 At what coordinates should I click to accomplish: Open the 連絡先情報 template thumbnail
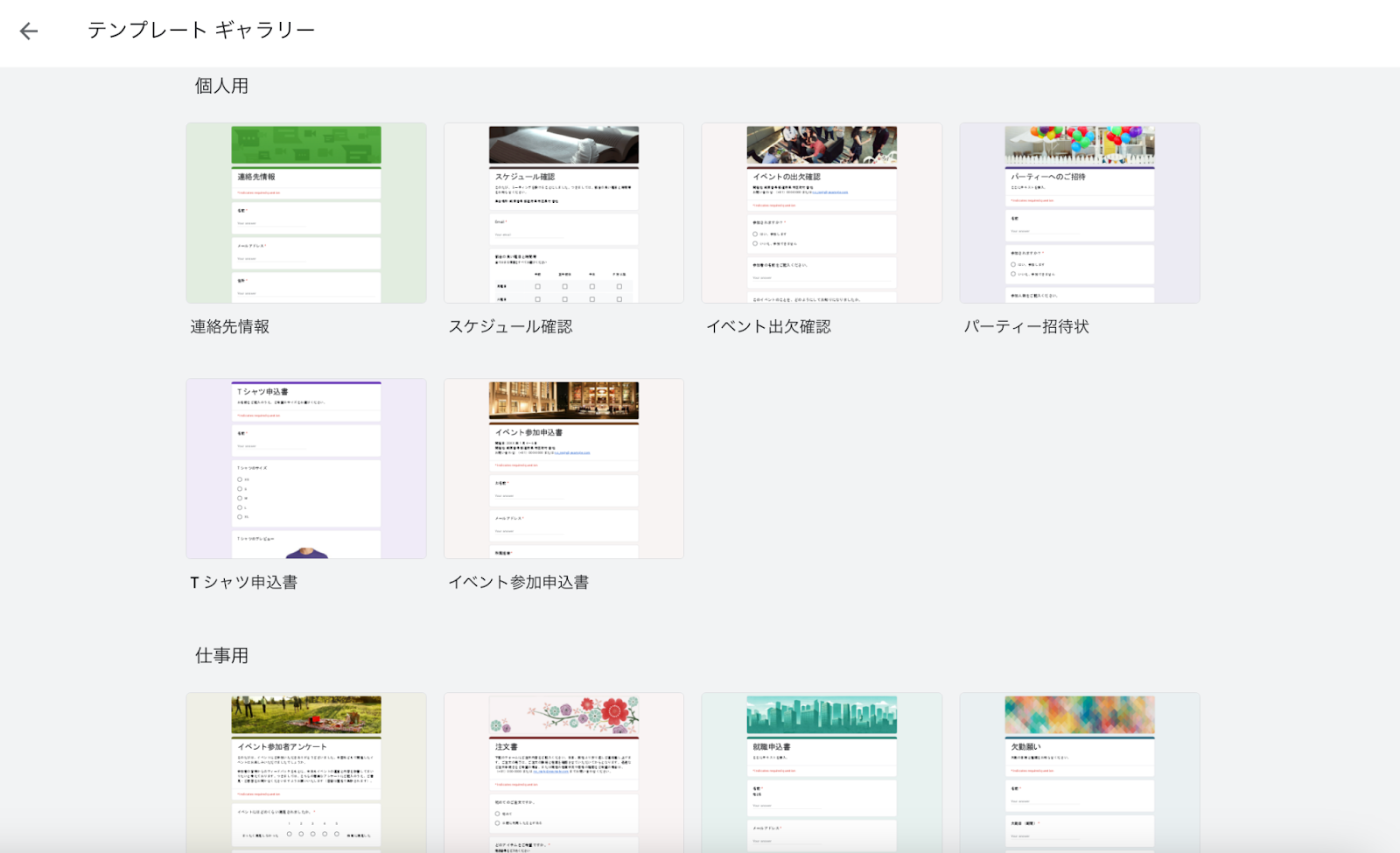(x=305, y=213)
